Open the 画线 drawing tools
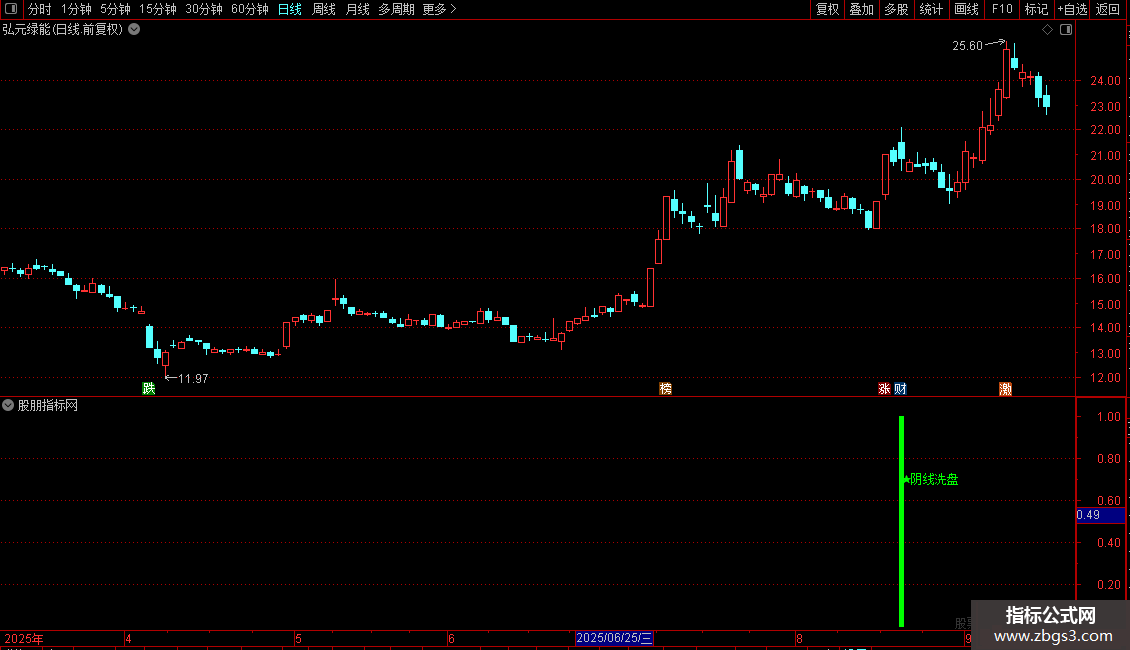This screenshot has height=650, width=1130. tap(966, 9)
